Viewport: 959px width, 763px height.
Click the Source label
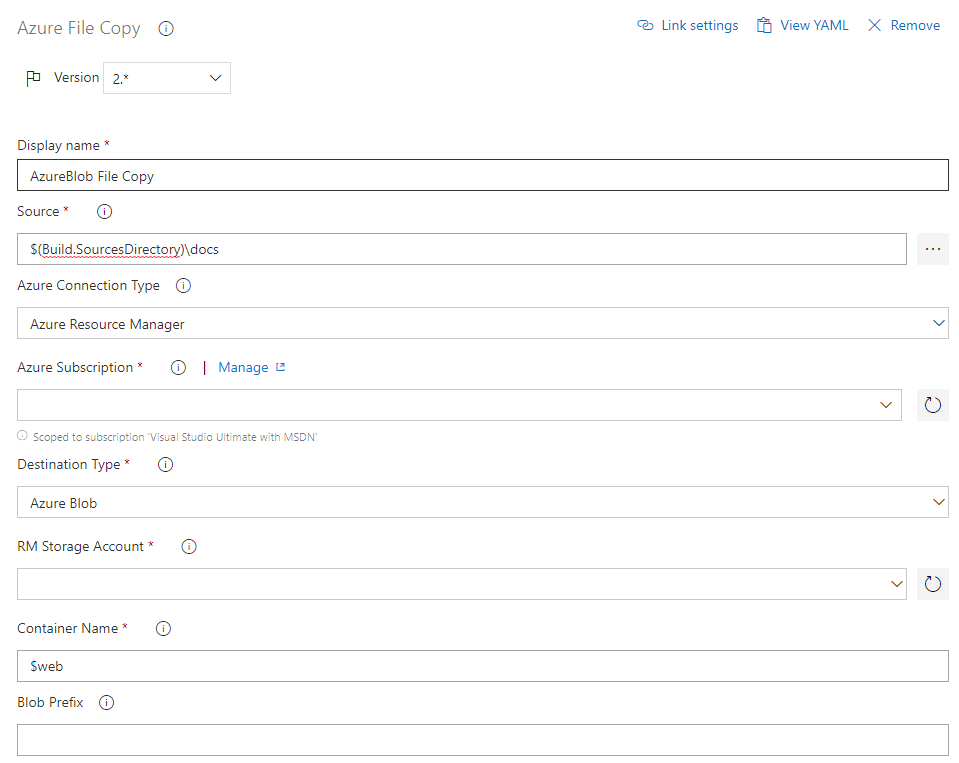[x=38, y=212]
